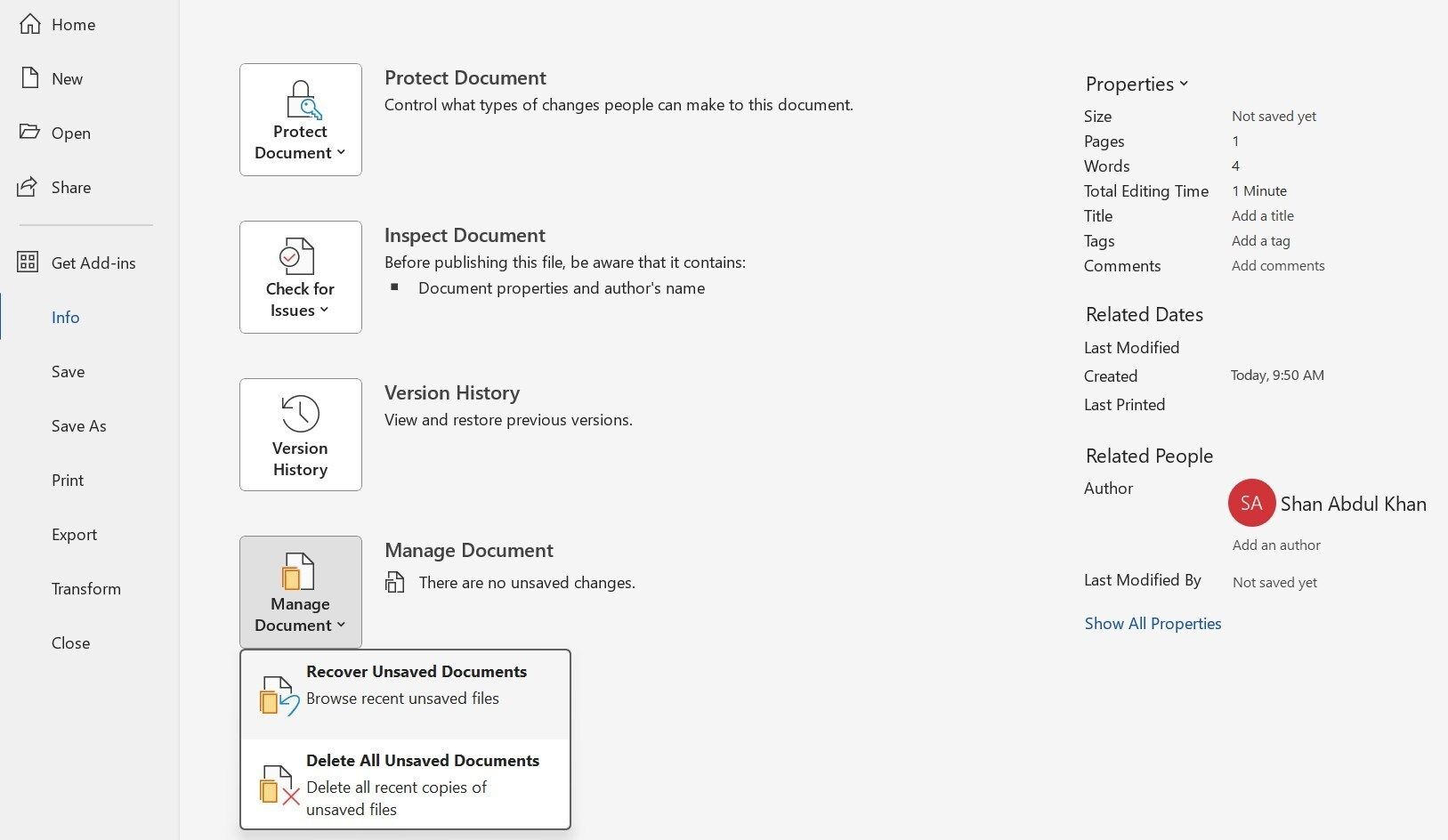Click the Recover Unsaved Documents icon

pos(279,695)
